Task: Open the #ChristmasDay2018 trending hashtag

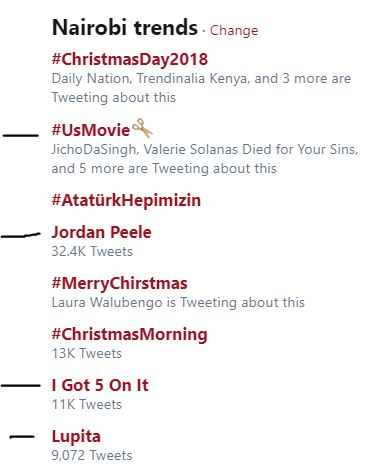Action: coord(130,59)
